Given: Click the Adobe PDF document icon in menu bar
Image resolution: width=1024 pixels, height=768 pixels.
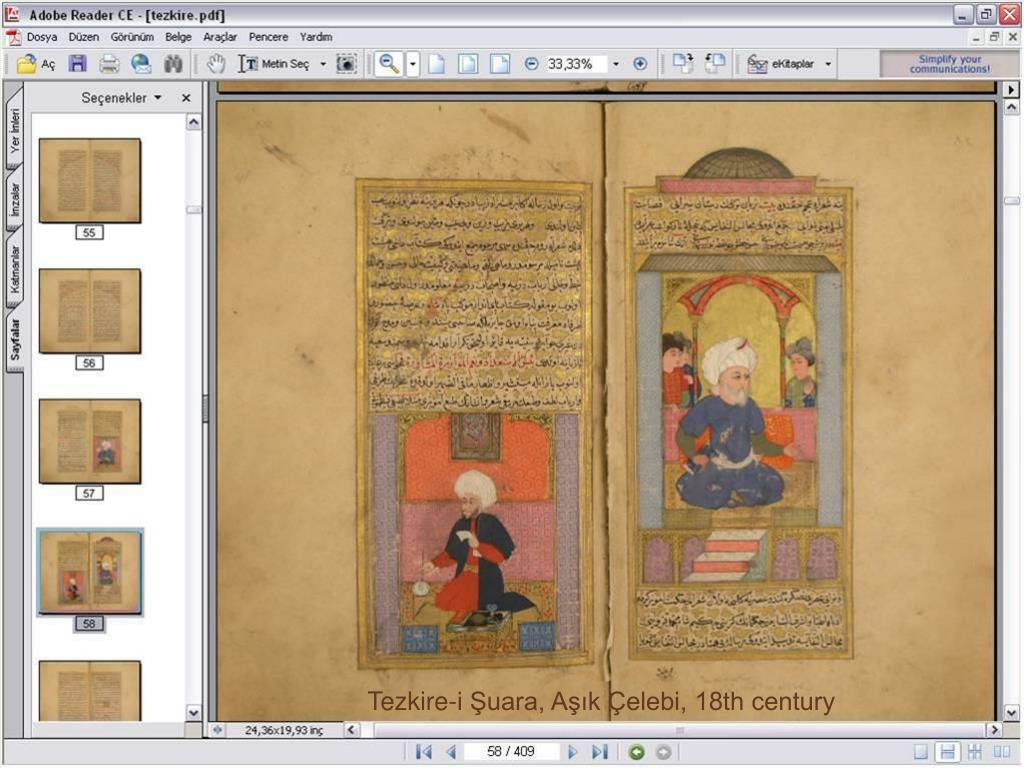Looking at the screenshot, I should tap(13, 37).
